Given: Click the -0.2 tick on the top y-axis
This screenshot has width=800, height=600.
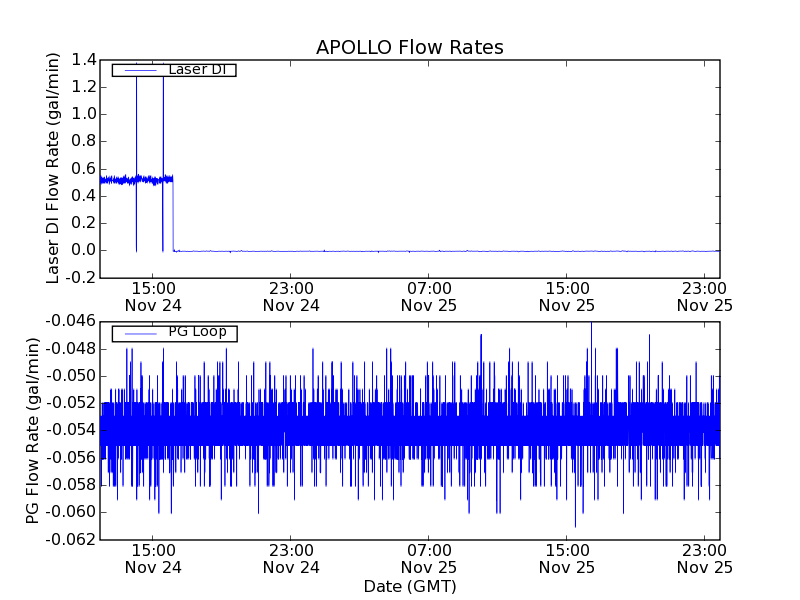Looking at the screenshot, I should tap(80, 277).
